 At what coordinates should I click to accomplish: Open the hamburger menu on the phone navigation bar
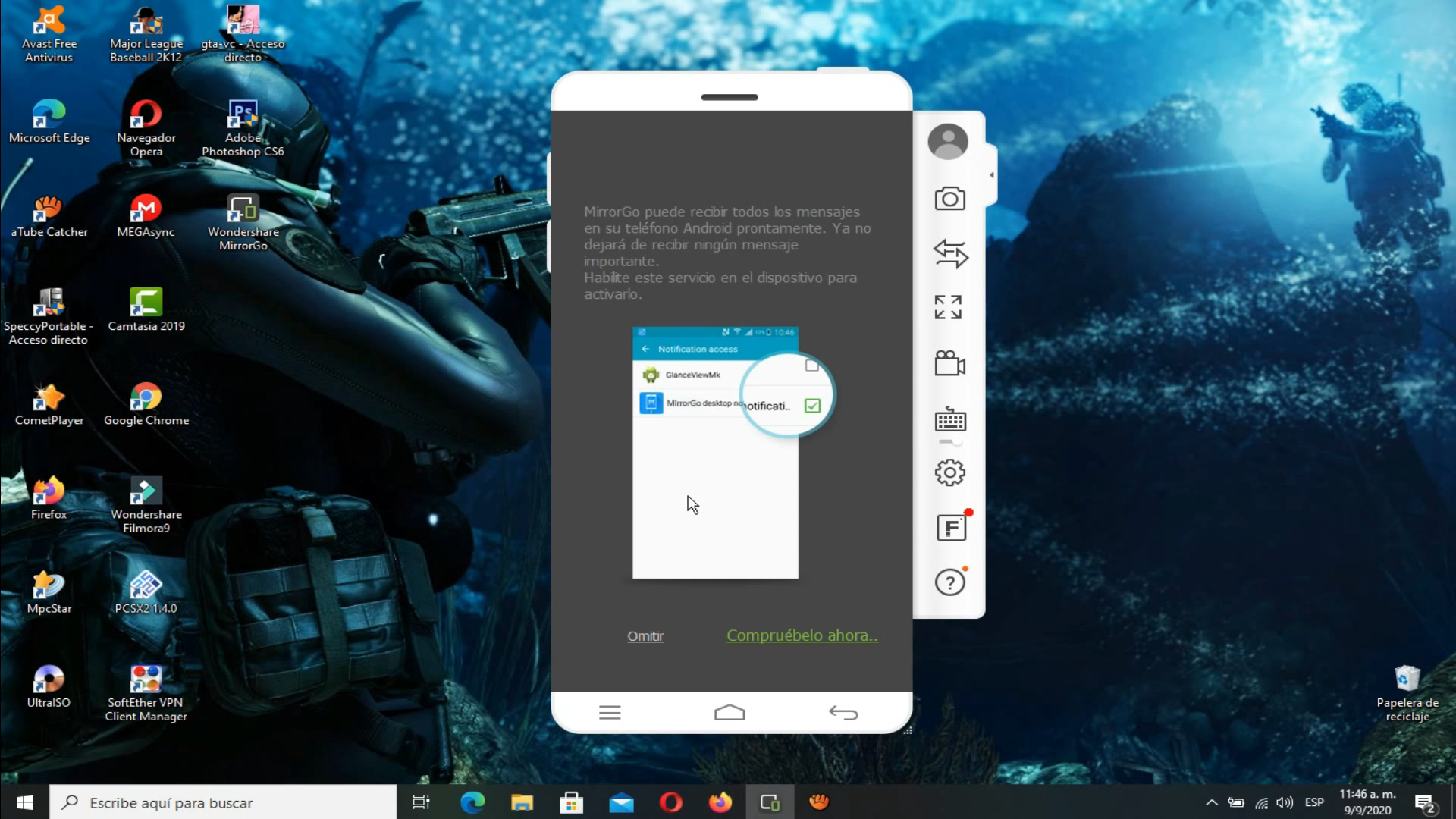(x=610, y=713)
